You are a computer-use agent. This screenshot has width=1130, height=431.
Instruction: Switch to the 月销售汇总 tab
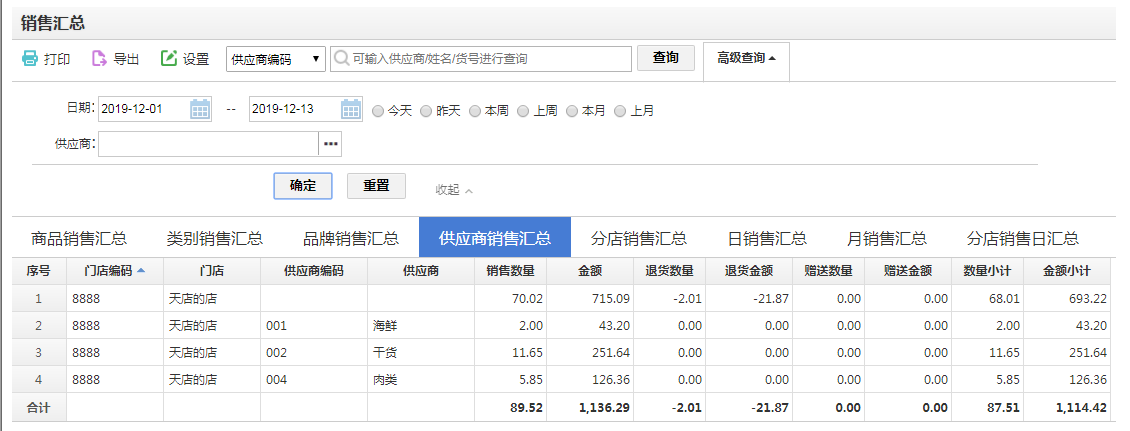[886, 238]
